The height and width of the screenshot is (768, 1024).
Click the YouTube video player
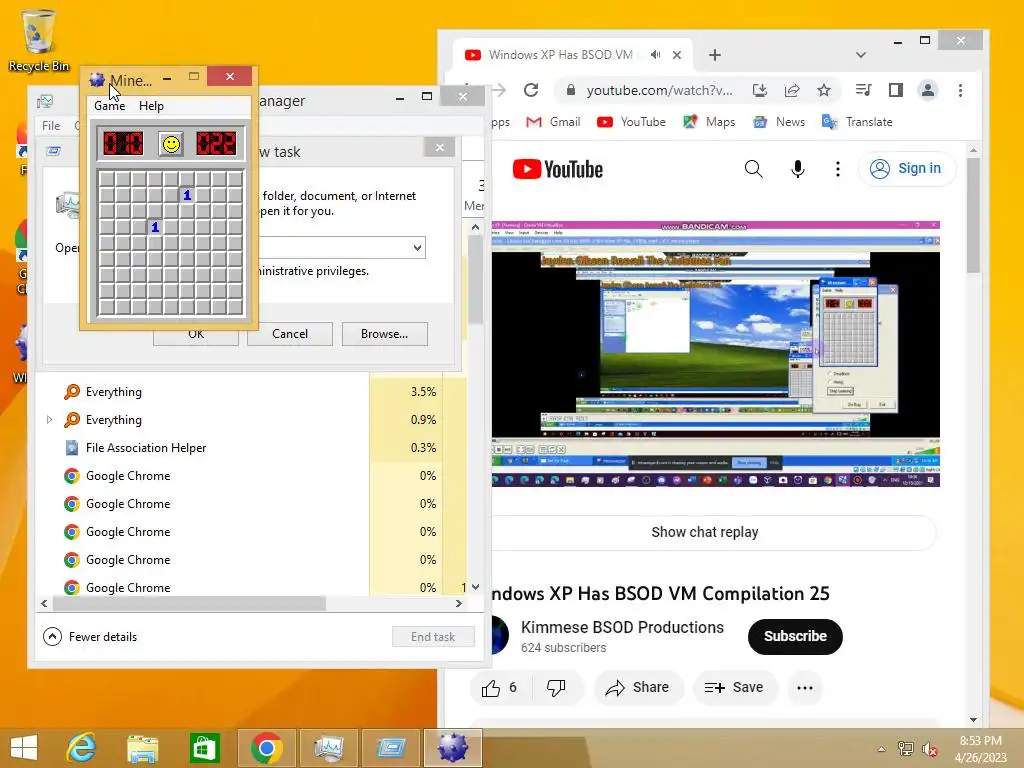pos(716,353)
